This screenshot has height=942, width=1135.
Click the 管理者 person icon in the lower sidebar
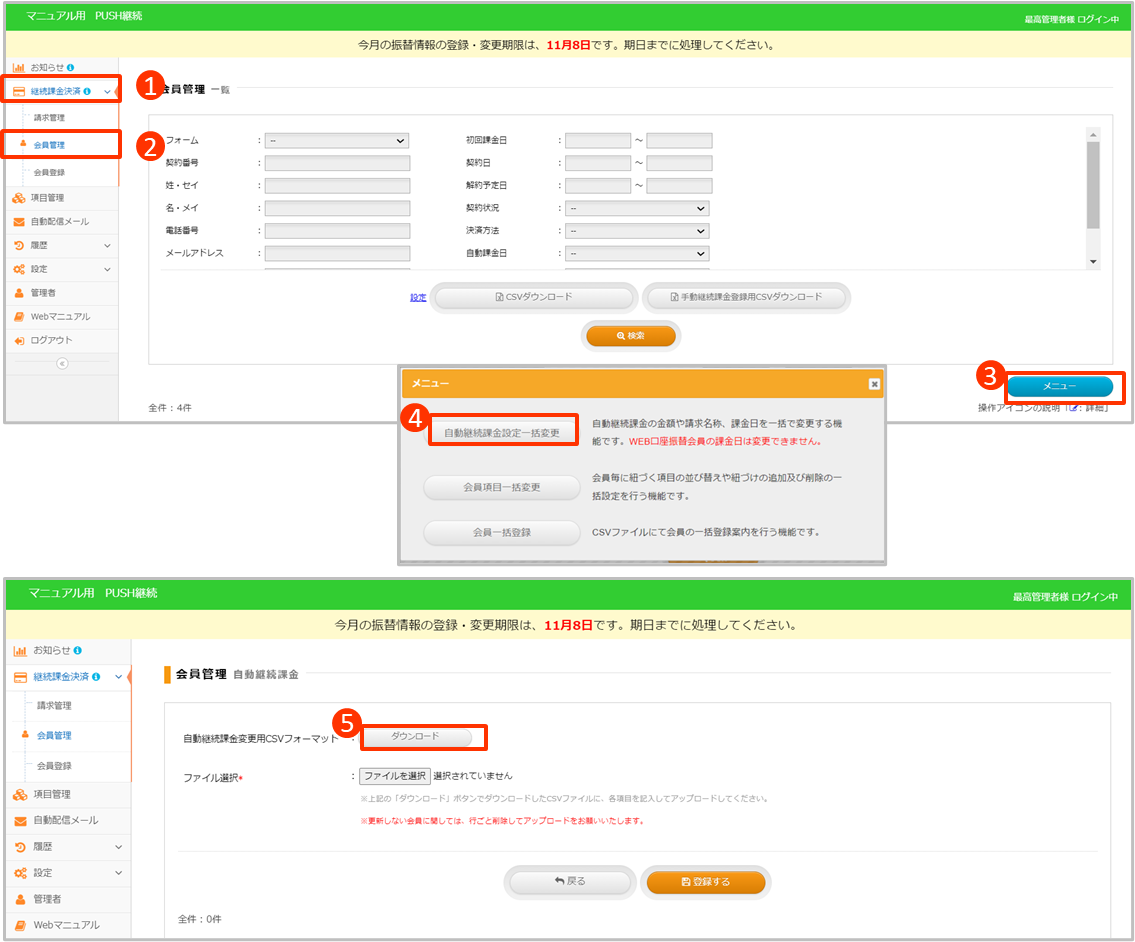[x=20, y=900]
